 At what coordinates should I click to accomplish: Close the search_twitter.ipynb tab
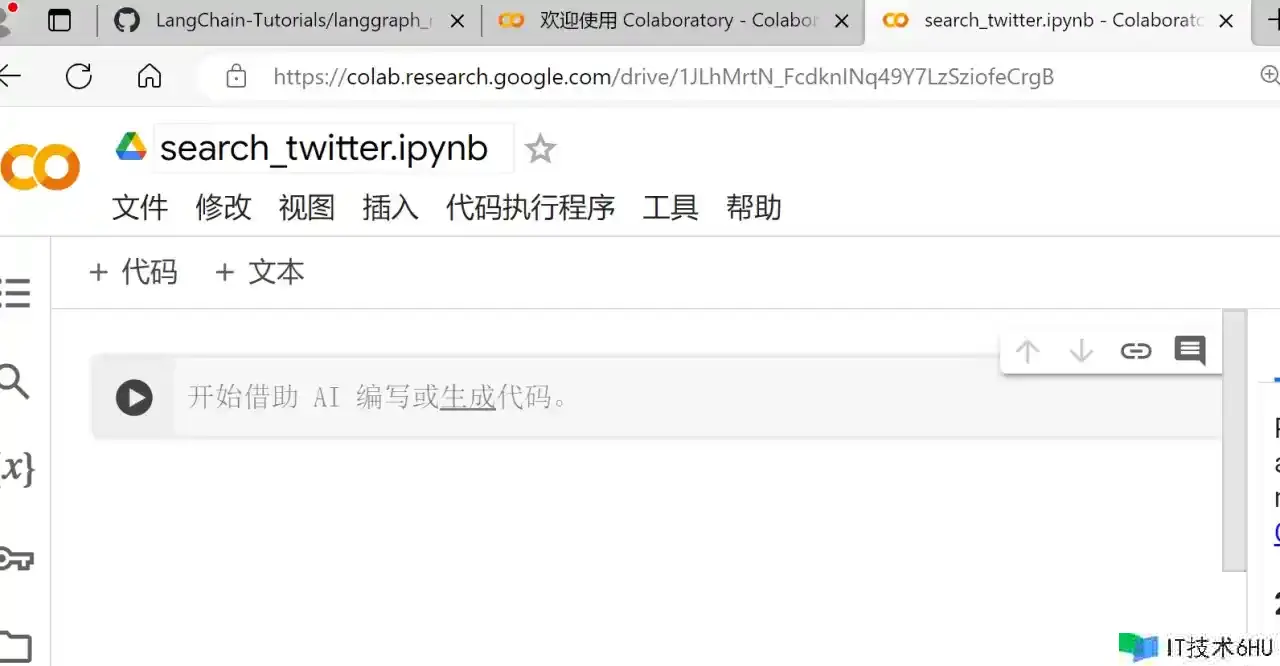pyautogui.click(x=1227, y=21)
